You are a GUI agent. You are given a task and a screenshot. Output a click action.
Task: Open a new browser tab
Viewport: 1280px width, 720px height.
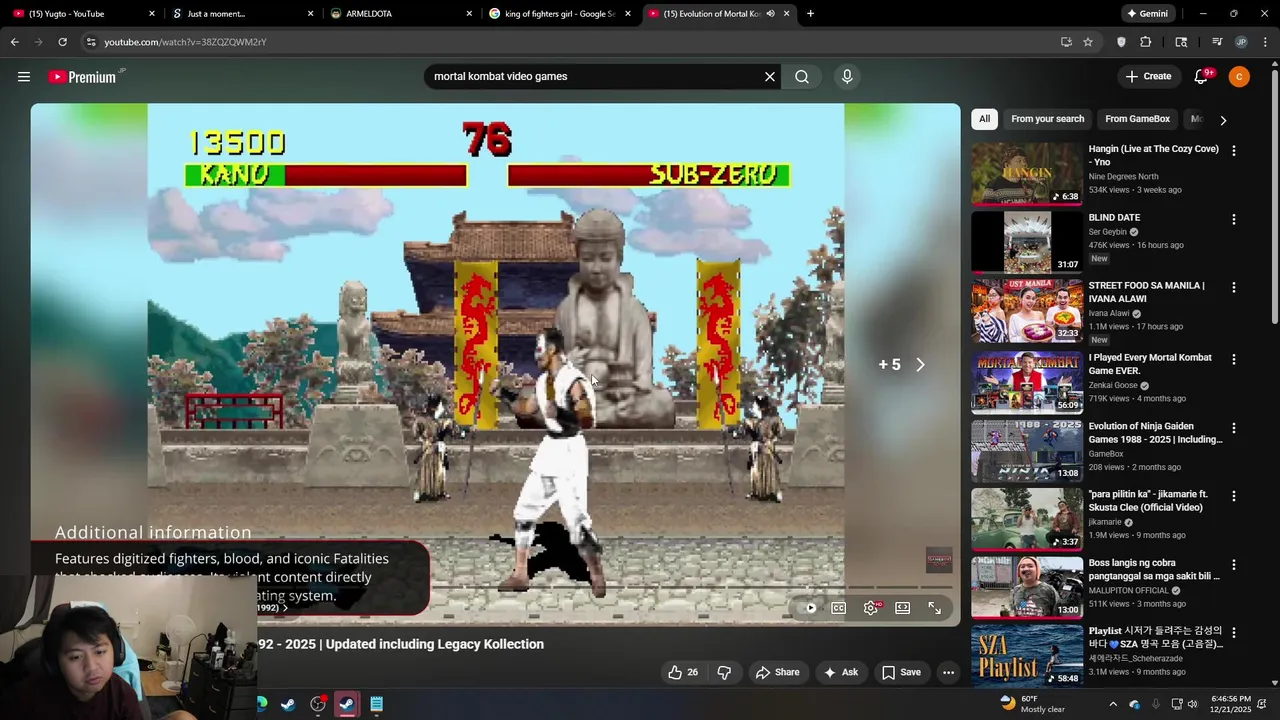tap(810, 14)
